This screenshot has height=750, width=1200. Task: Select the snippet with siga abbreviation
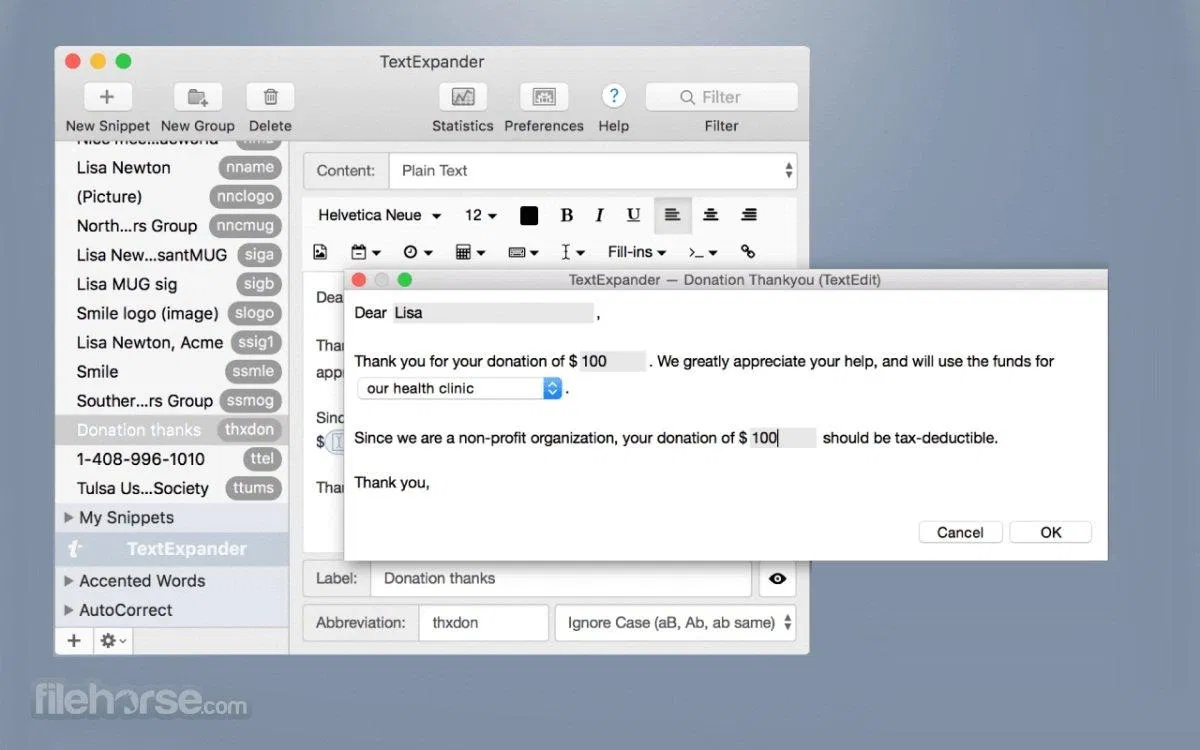[172, 255]
